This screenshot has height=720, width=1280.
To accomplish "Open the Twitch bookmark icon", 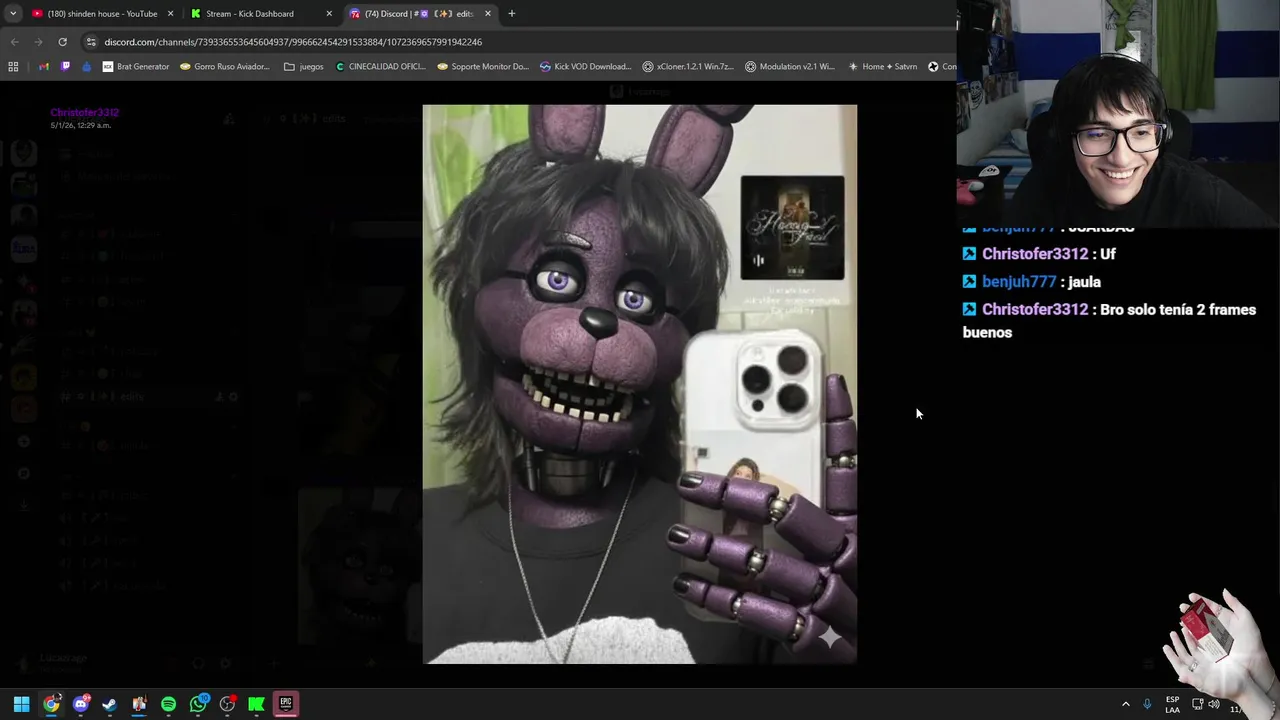I will coord(66,67).
